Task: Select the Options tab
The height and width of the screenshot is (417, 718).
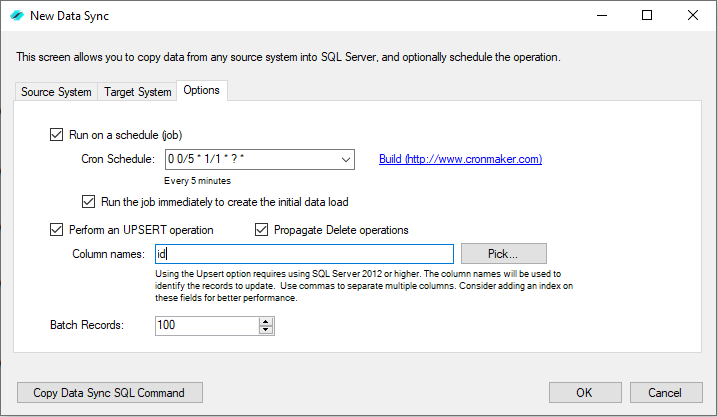Action: 202,91
